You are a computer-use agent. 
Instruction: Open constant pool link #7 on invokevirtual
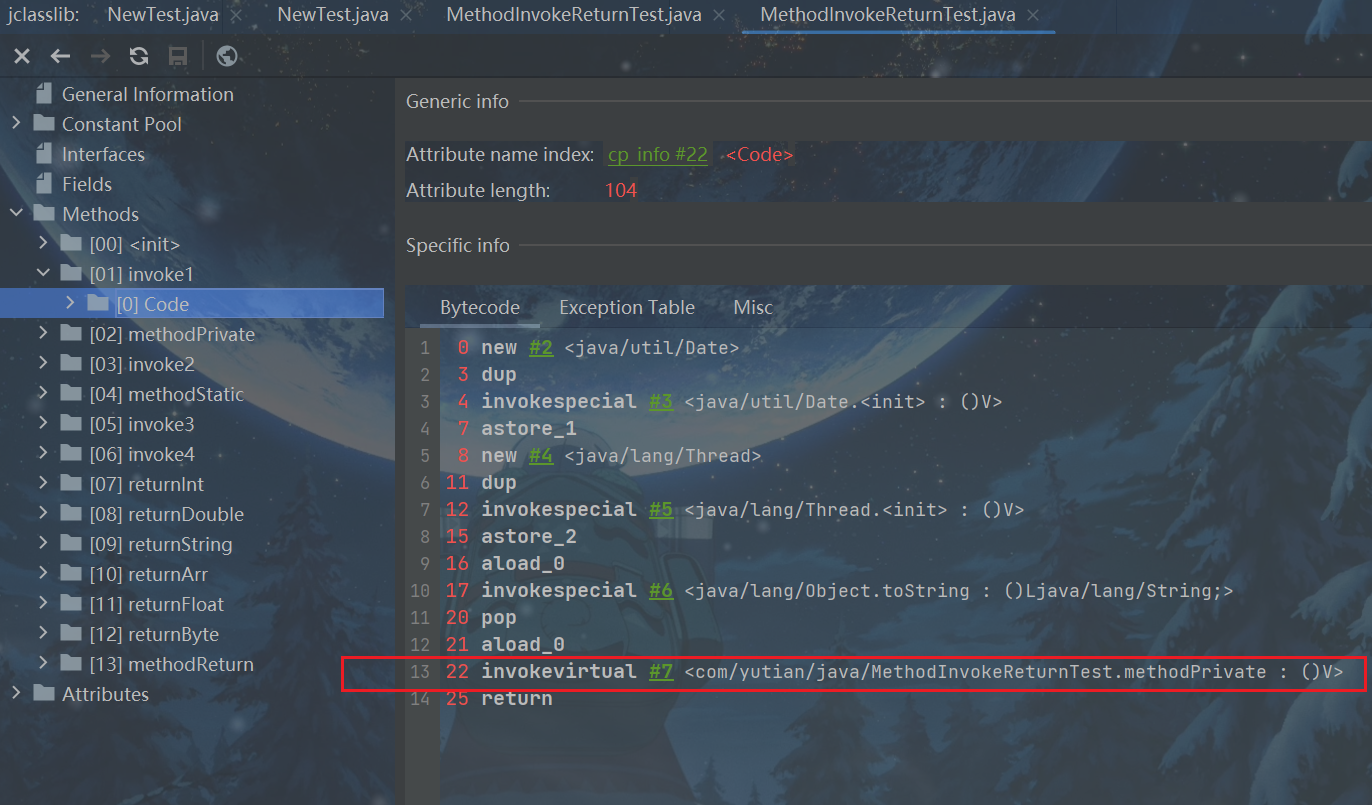click(660, 672)
